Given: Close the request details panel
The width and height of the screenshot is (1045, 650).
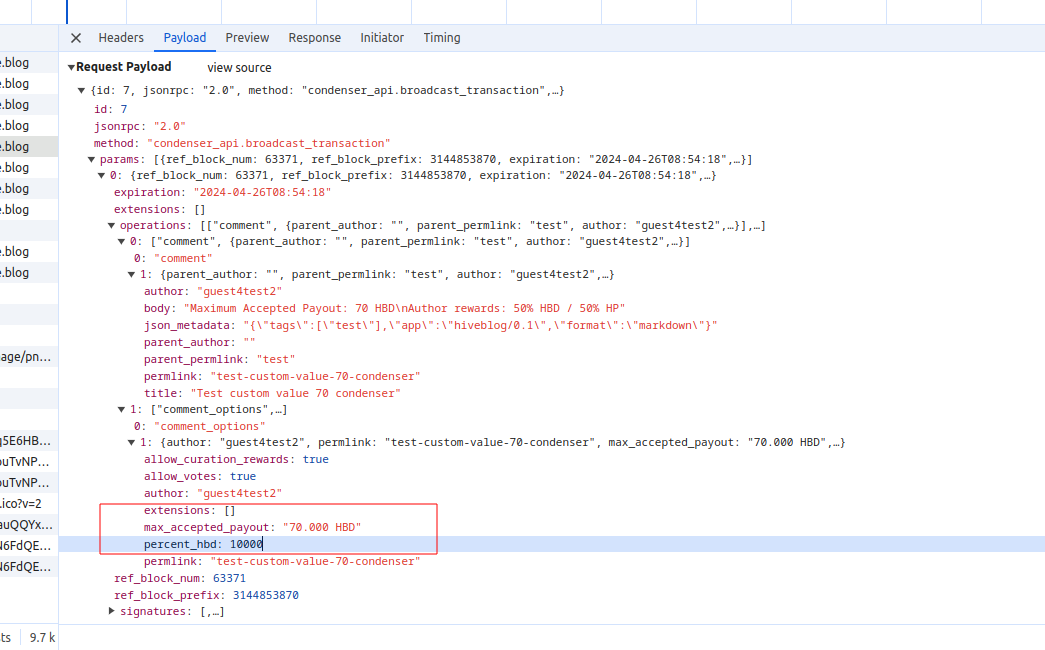Looking at the screenshot, I should [76, 38].
